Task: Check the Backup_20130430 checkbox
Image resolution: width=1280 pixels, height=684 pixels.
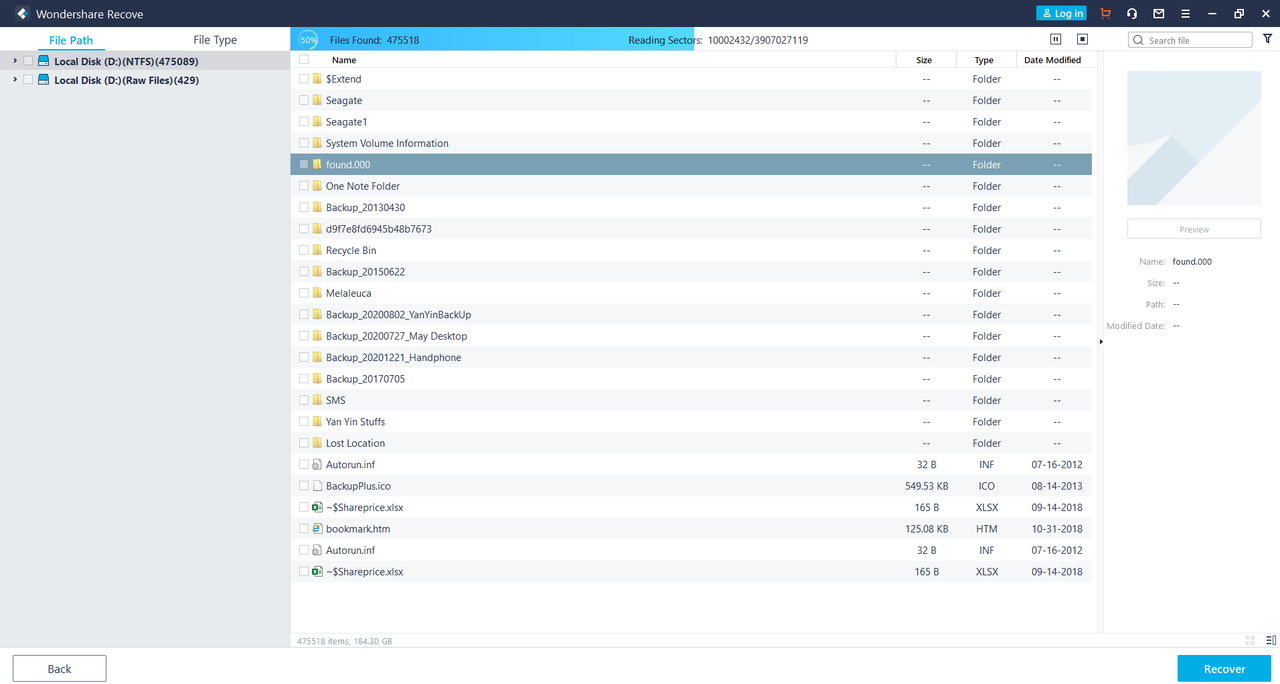Action: [x=304, y=207]
